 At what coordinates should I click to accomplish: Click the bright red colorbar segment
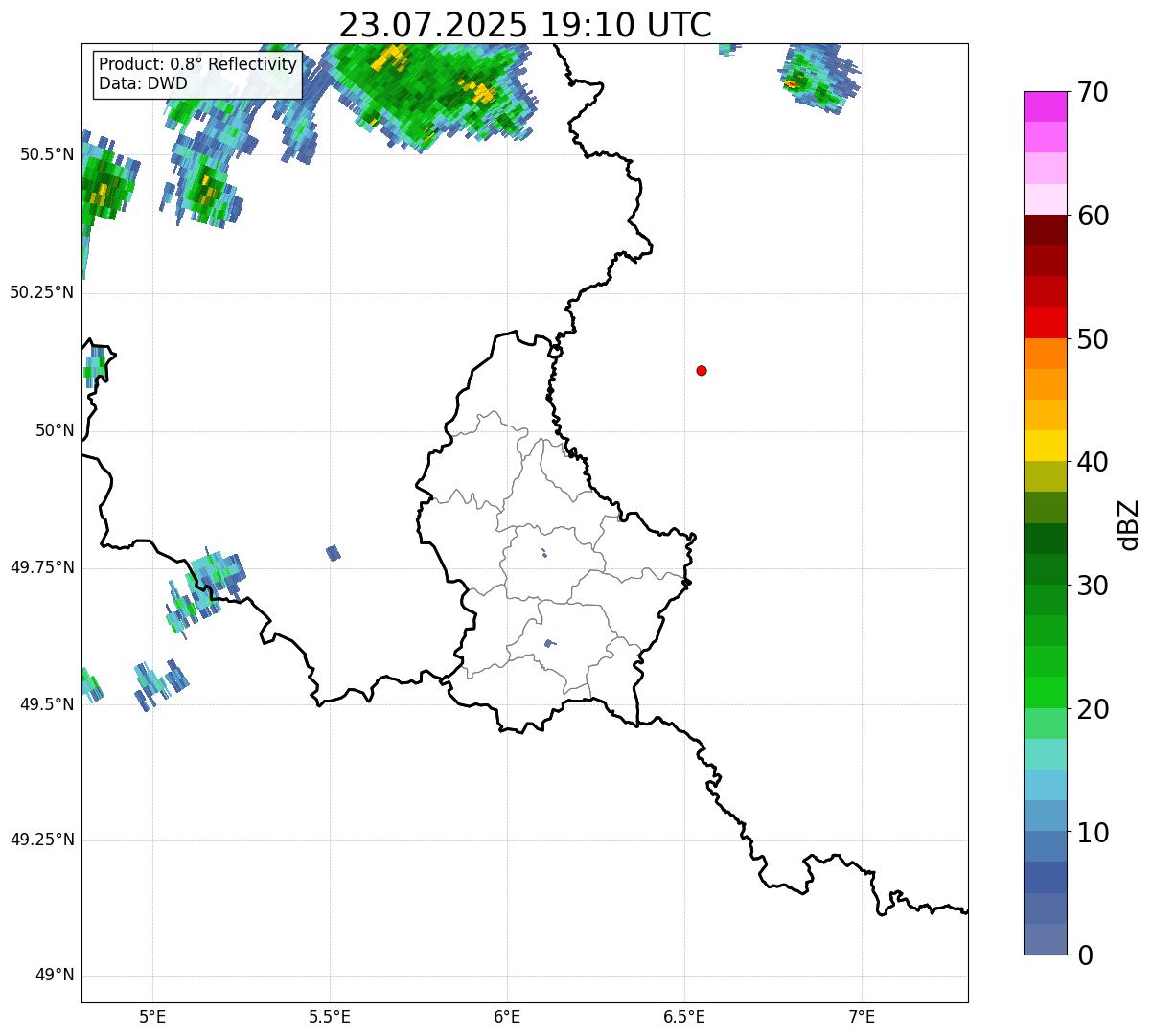coord(1045,322)
